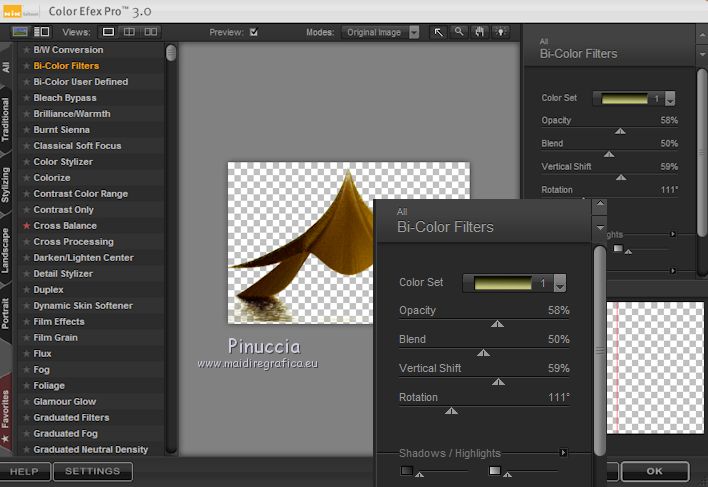
Task: Click down arrow atop enlarged panel
Action: click(x=600, y=227)
